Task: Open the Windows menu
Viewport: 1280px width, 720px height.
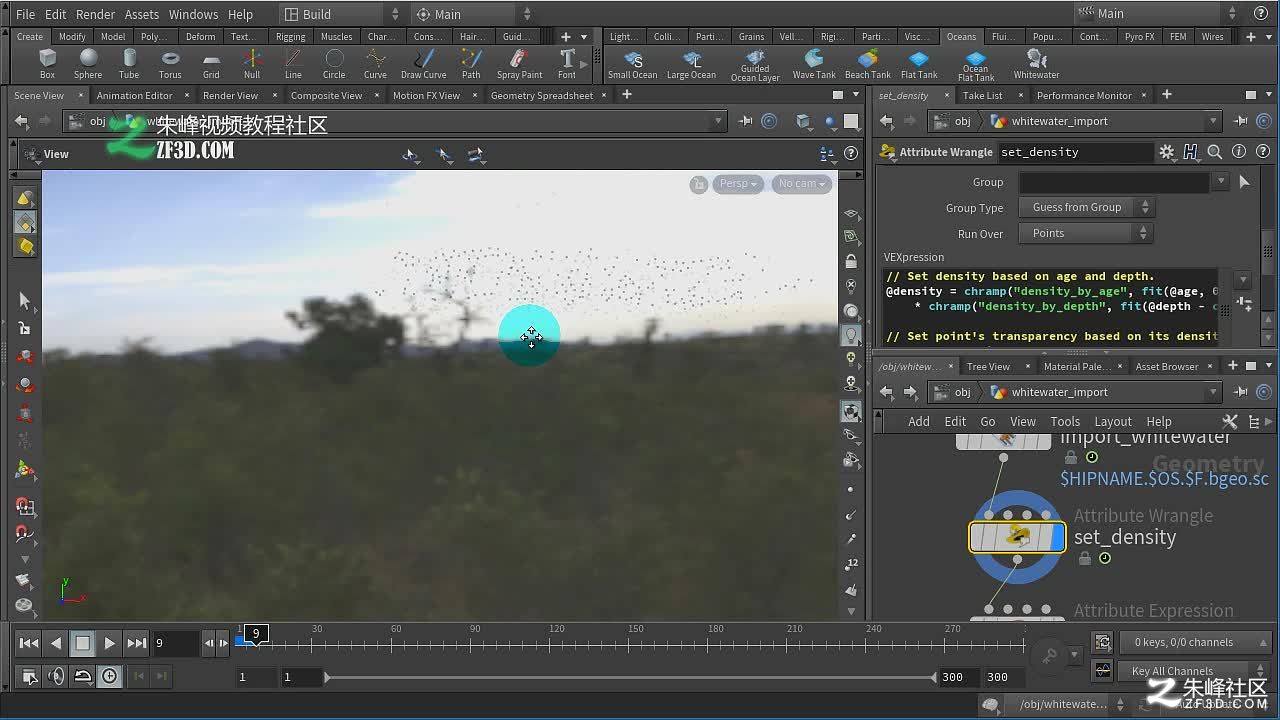Action: (x=193, y=14)
